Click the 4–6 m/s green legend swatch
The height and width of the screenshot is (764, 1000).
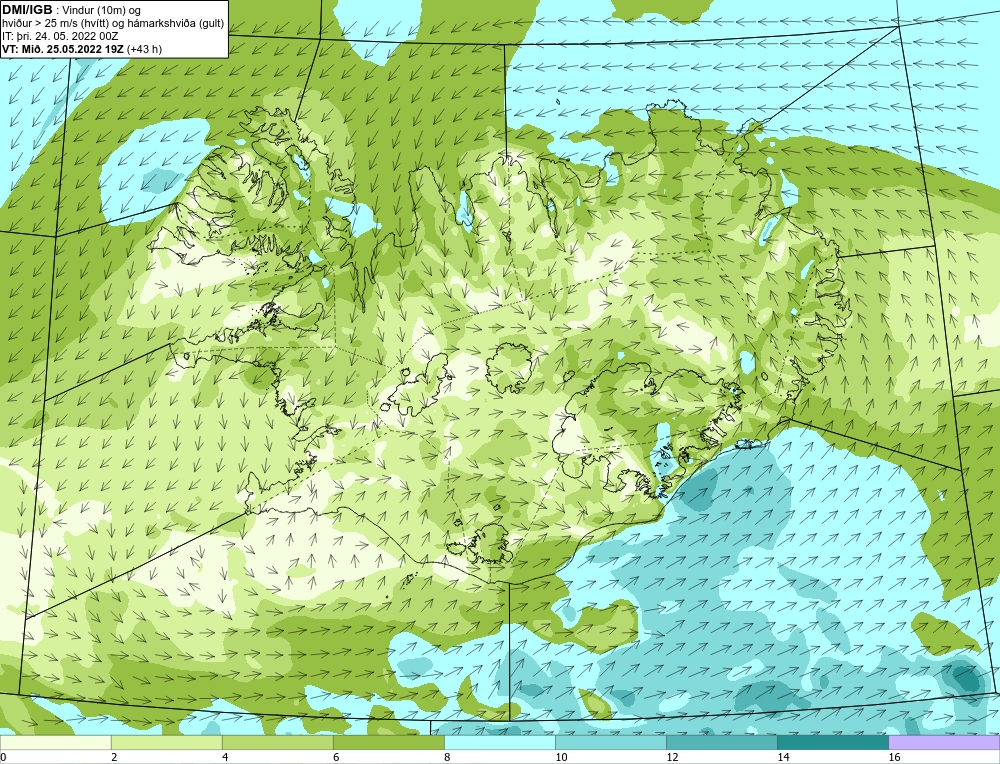277,742
